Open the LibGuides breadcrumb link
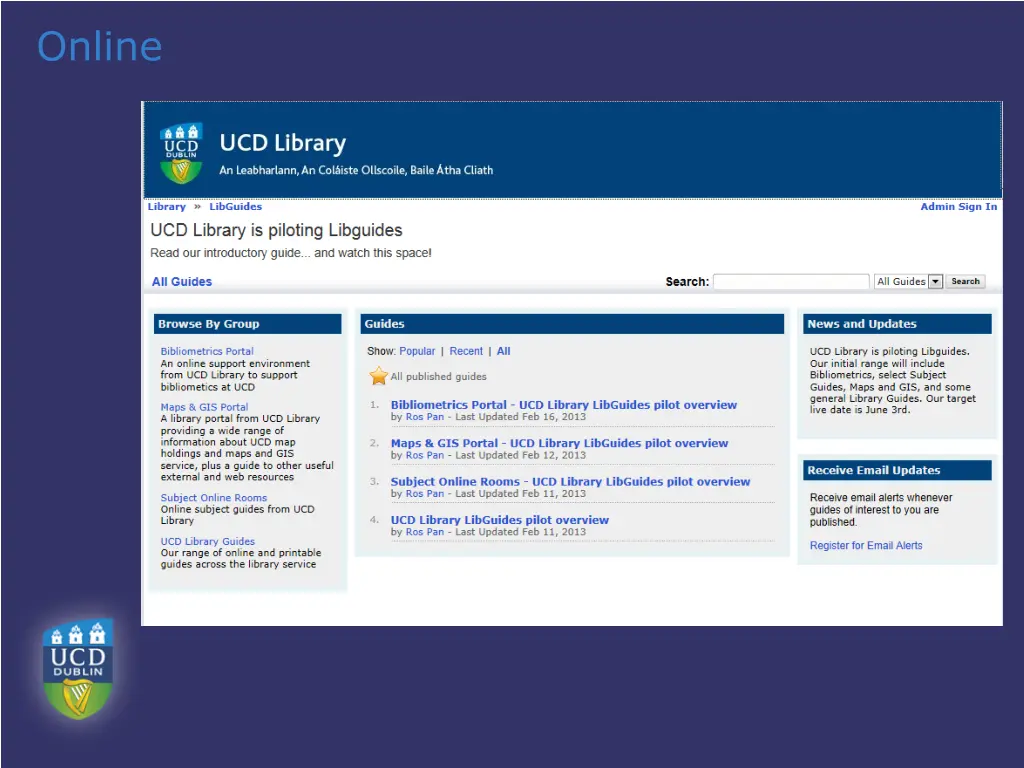The width and height of the screenshot is (1024, 768). [235, 206]
